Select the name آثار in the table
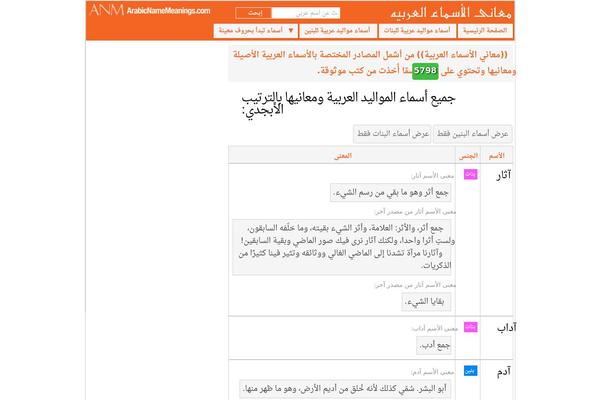Image resolution: width=600 pixels, height=400 pixels. tap(503, 175)
